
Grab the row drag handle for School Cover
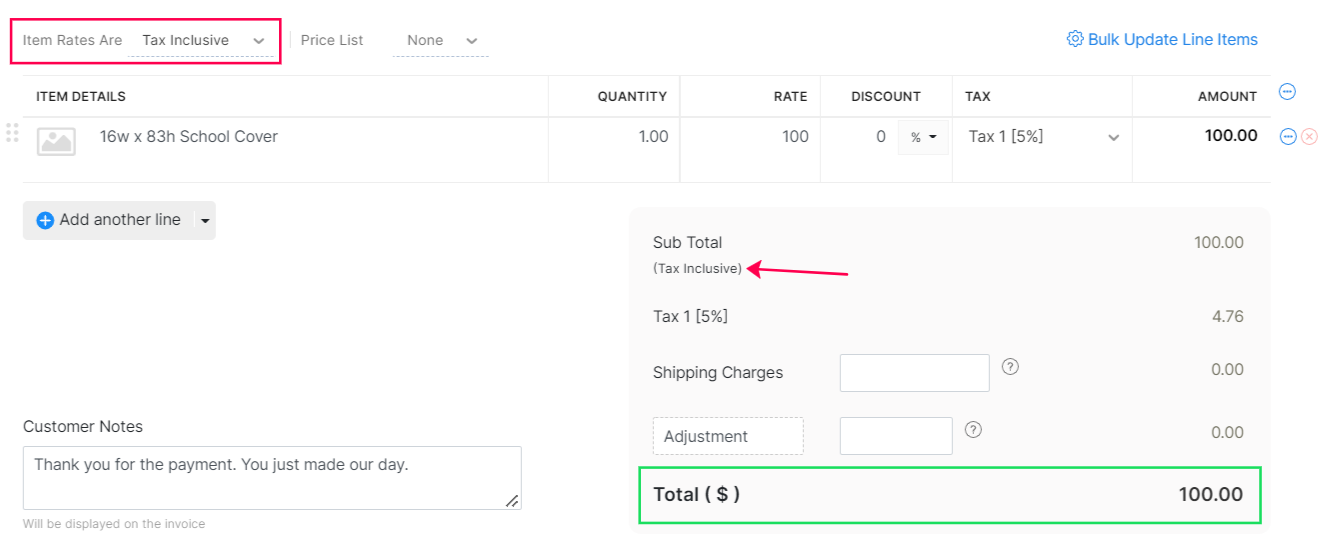coord(12,132)
